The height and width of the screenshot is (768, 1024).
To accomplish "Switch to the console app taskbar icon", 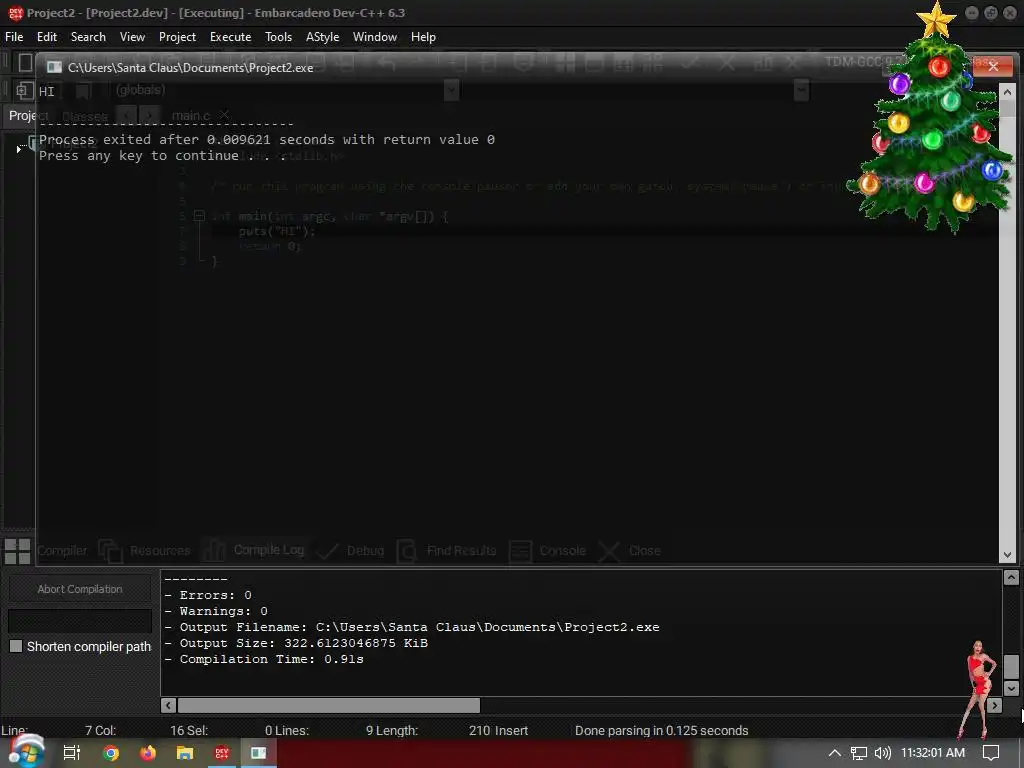I will pos(259,753).
